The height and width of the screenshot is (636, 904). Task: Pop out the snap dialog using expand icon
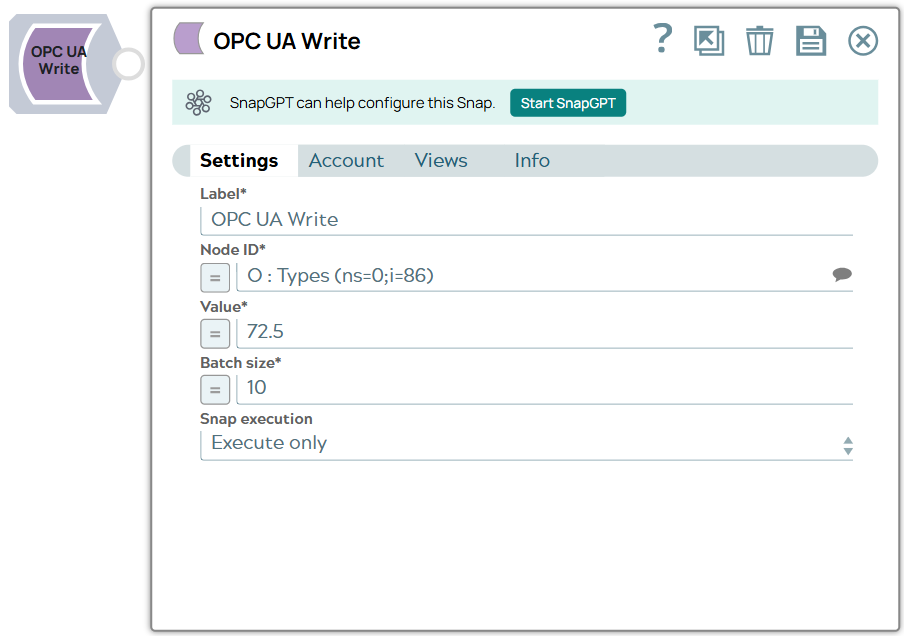pos(709,40)
